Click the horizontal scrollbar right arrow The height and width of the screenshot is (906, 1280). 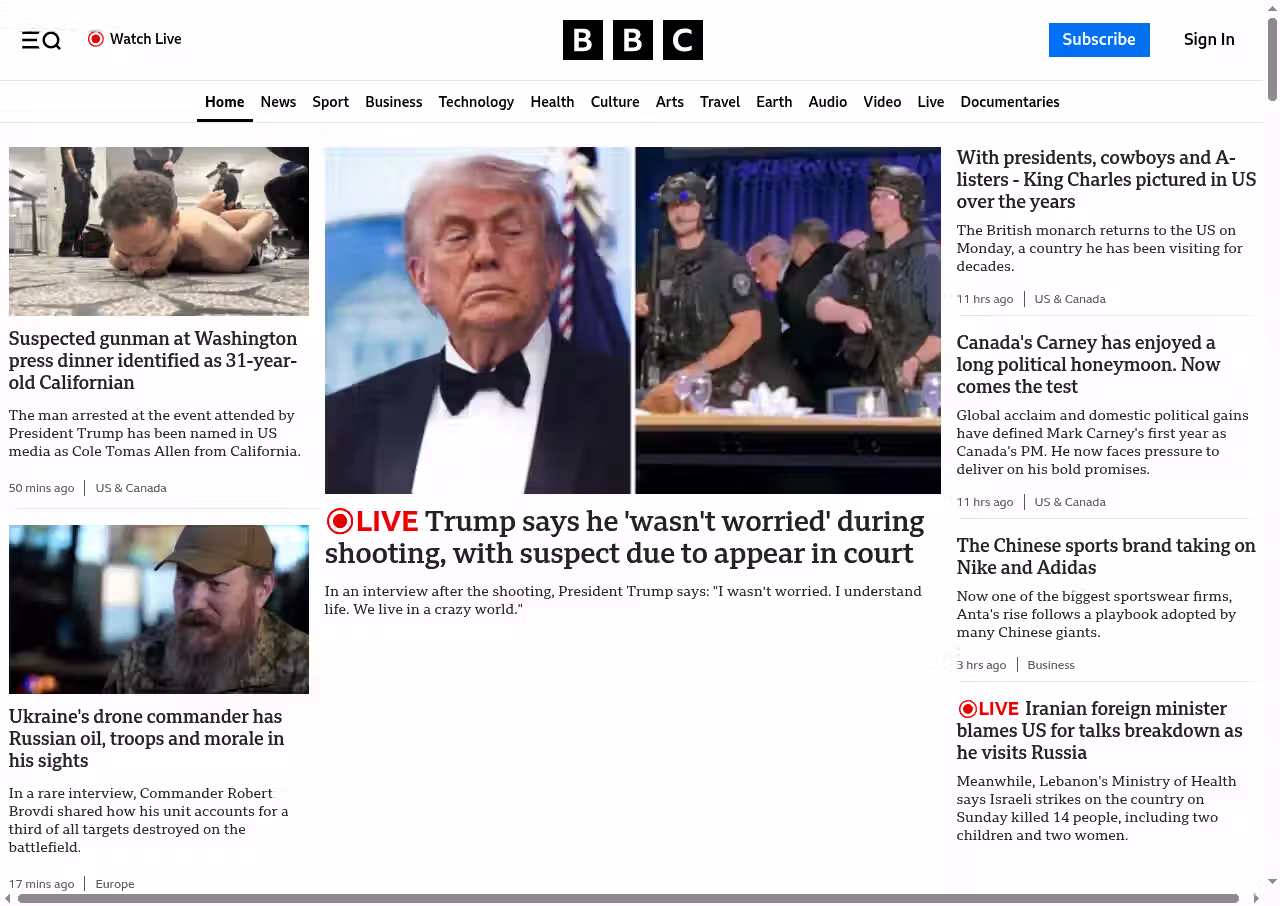(1256, 898)
